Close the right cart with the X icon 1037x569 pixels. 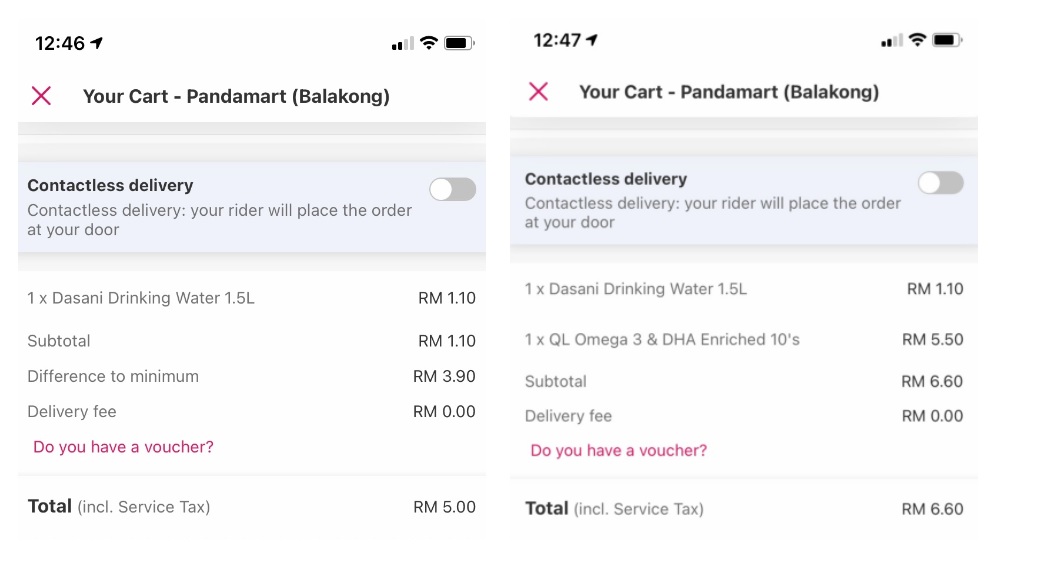tap(538, 91)
